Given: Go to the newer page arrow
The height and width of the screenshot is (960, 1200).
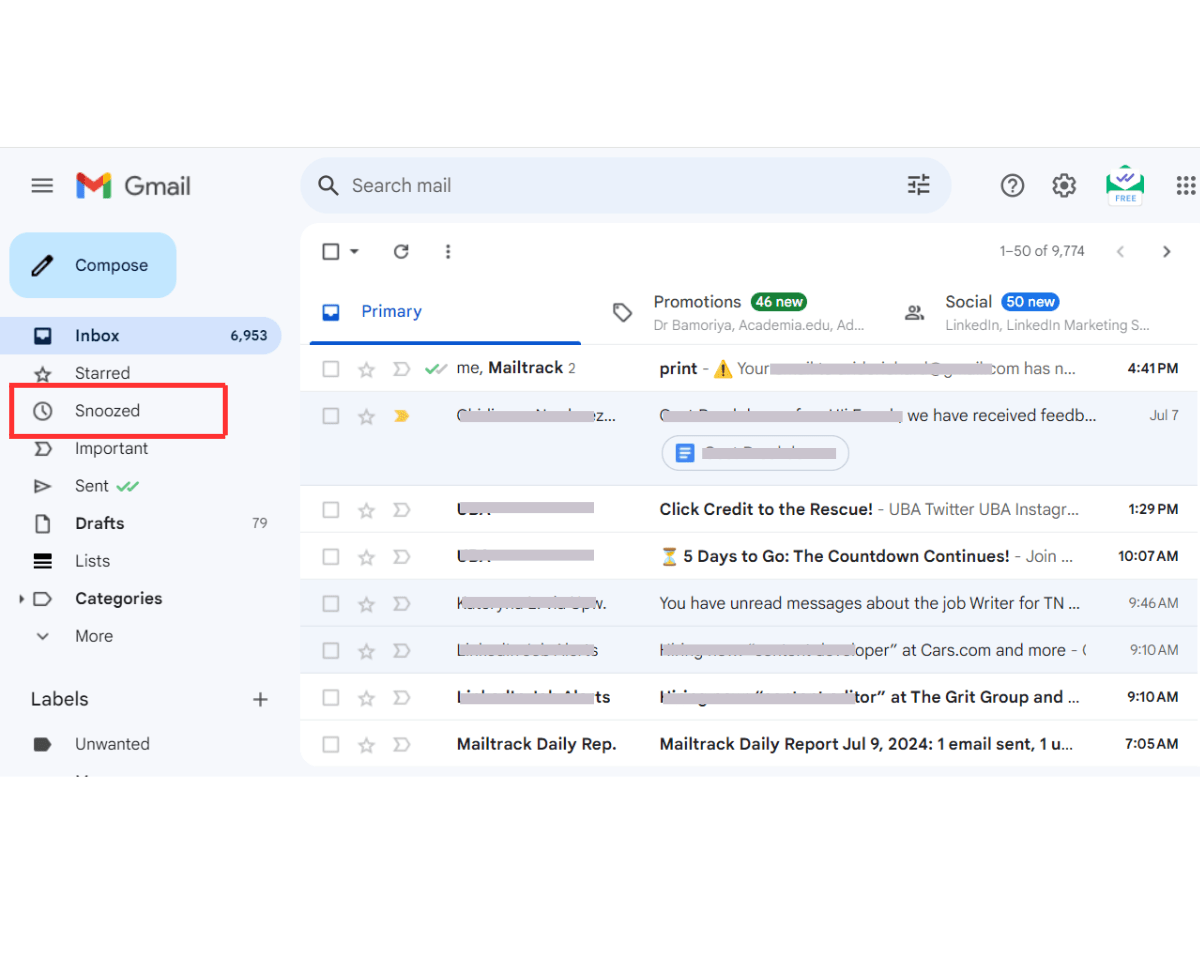Looking at the screenshot, I should click(x=1120, y=251).
